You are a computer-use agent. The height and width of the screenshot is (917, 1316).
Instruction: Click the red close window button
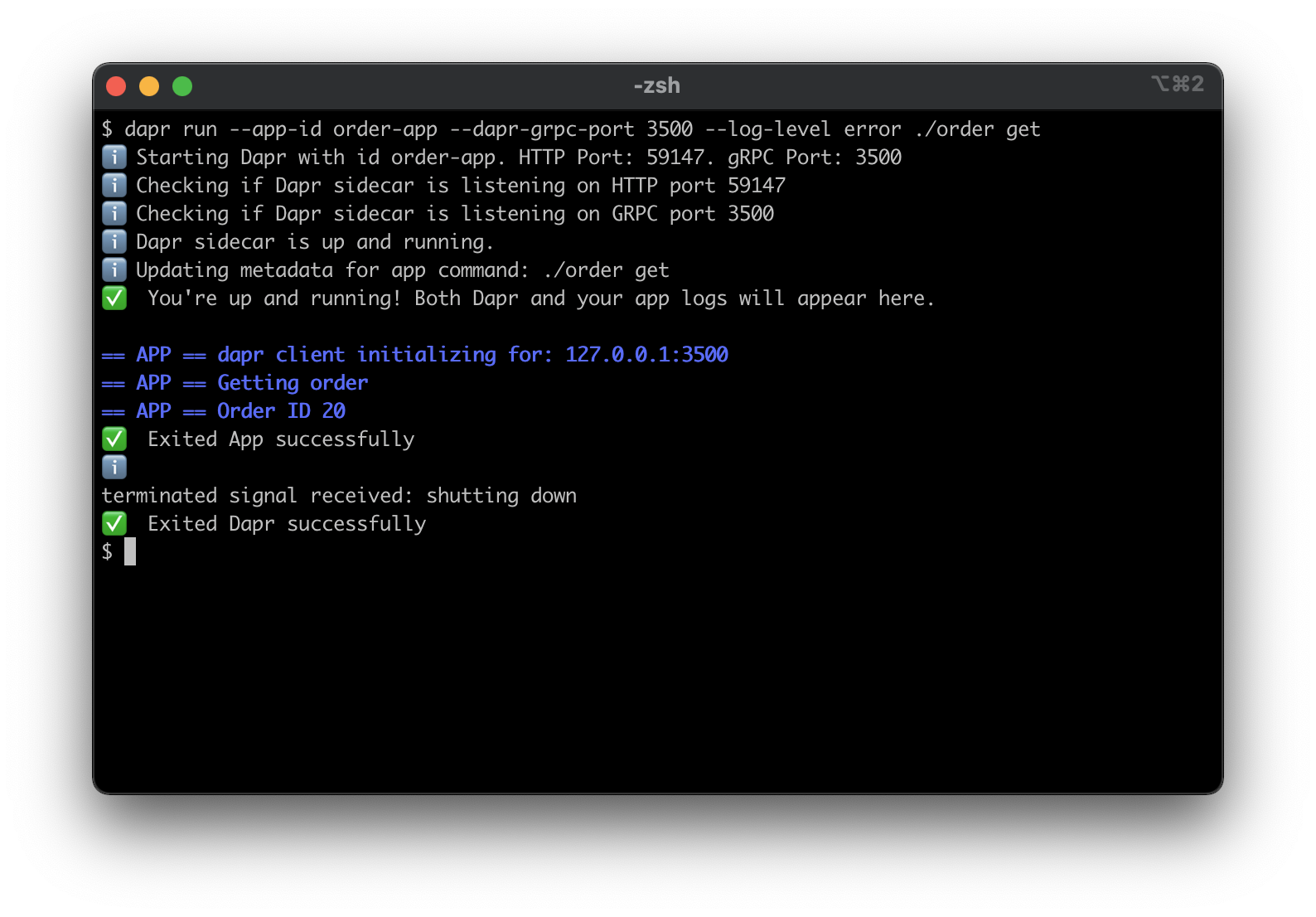pos(116,86)
